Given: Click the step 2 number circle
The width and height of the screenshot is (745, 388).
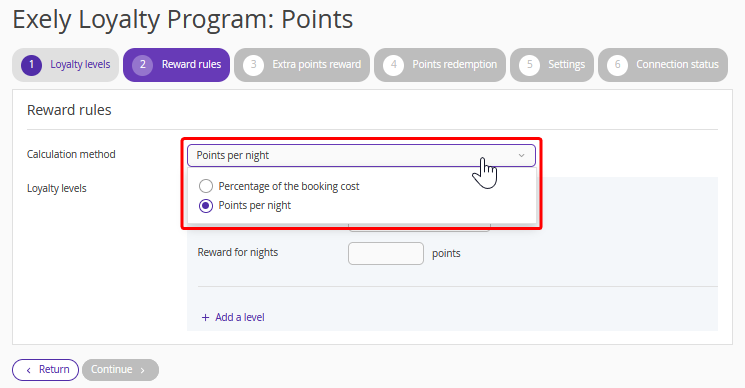Looking at the screenshot, I should tap(143, 65).
